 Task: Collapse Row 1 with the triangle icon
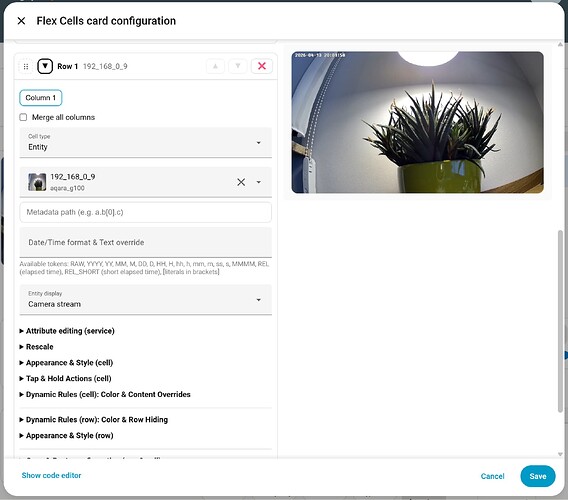click(45, 66)
